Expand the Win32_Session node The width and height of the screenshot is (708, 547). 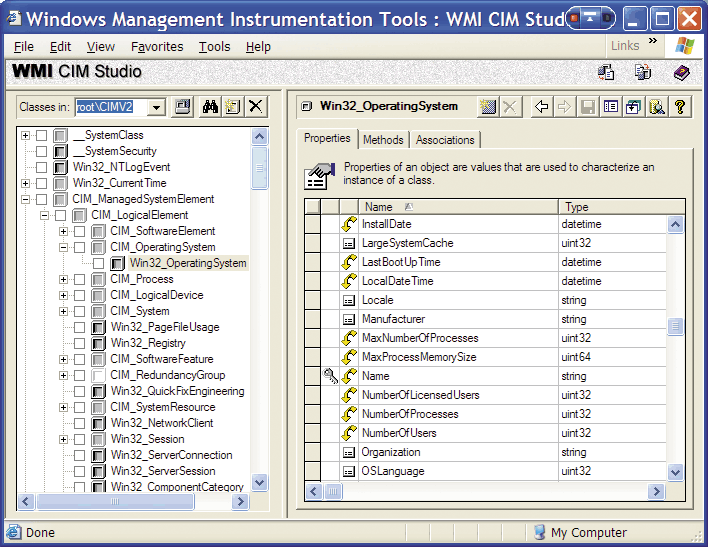pos(64,439)
